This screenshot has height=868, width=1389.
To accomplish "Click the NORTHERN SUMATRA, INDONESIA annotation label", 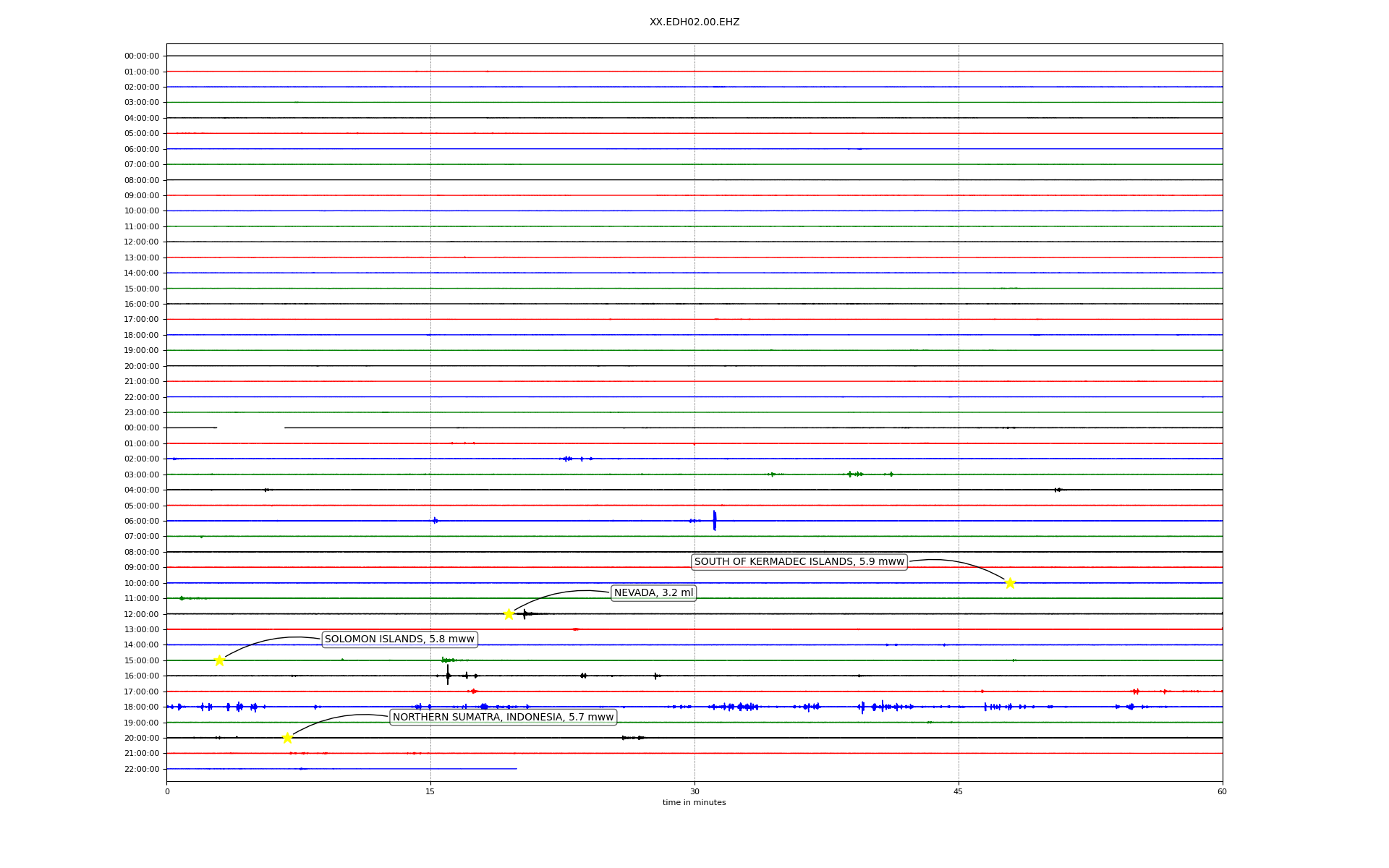I will click(x=503, y=718).
